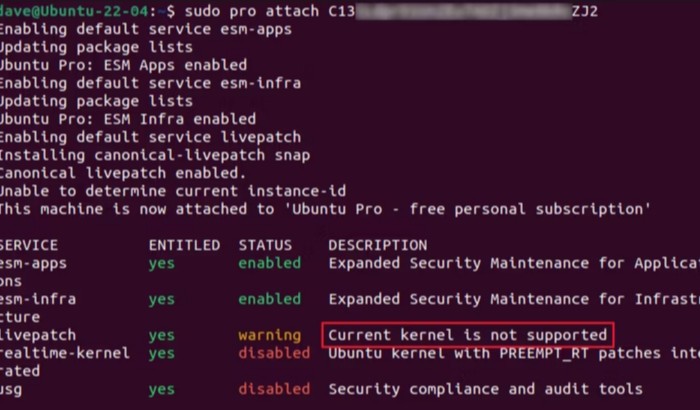Click the red "disabled" status for realtime-kernel
Screen dimensions: 700x410
273,353
